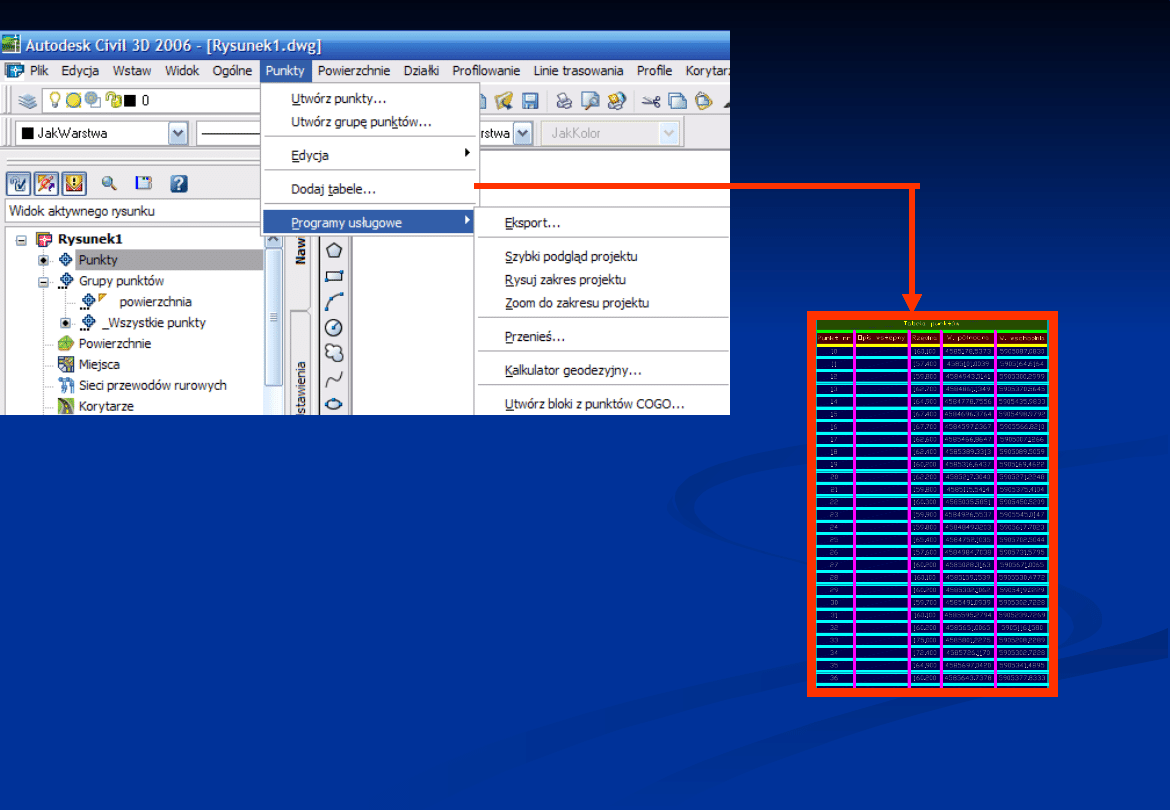Collapse the Rysunek1 tree node
This screenshot has height=810, width=1170.
(x=21, y=239)
